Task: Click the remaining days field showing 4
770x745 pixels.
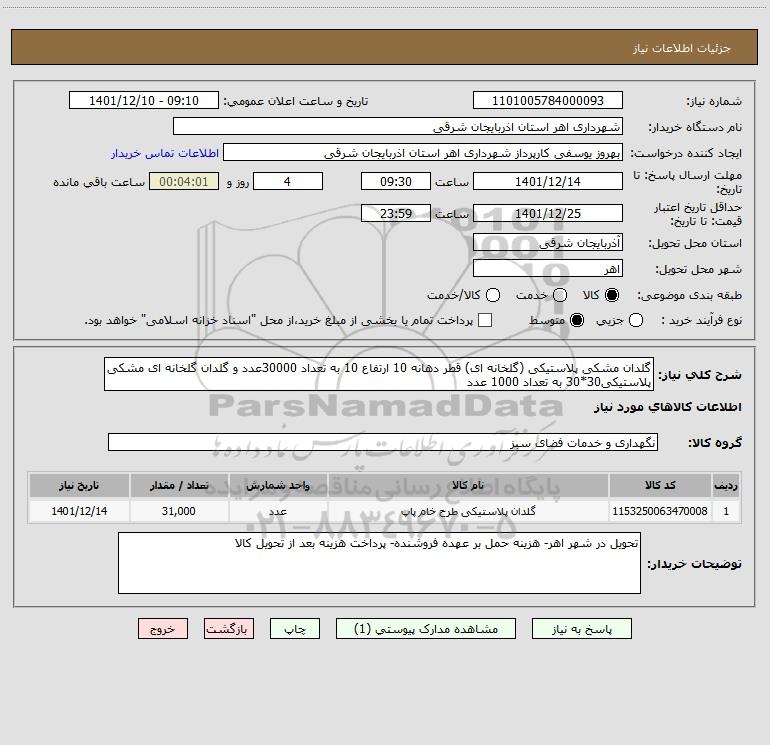Action: pos(288,181)
